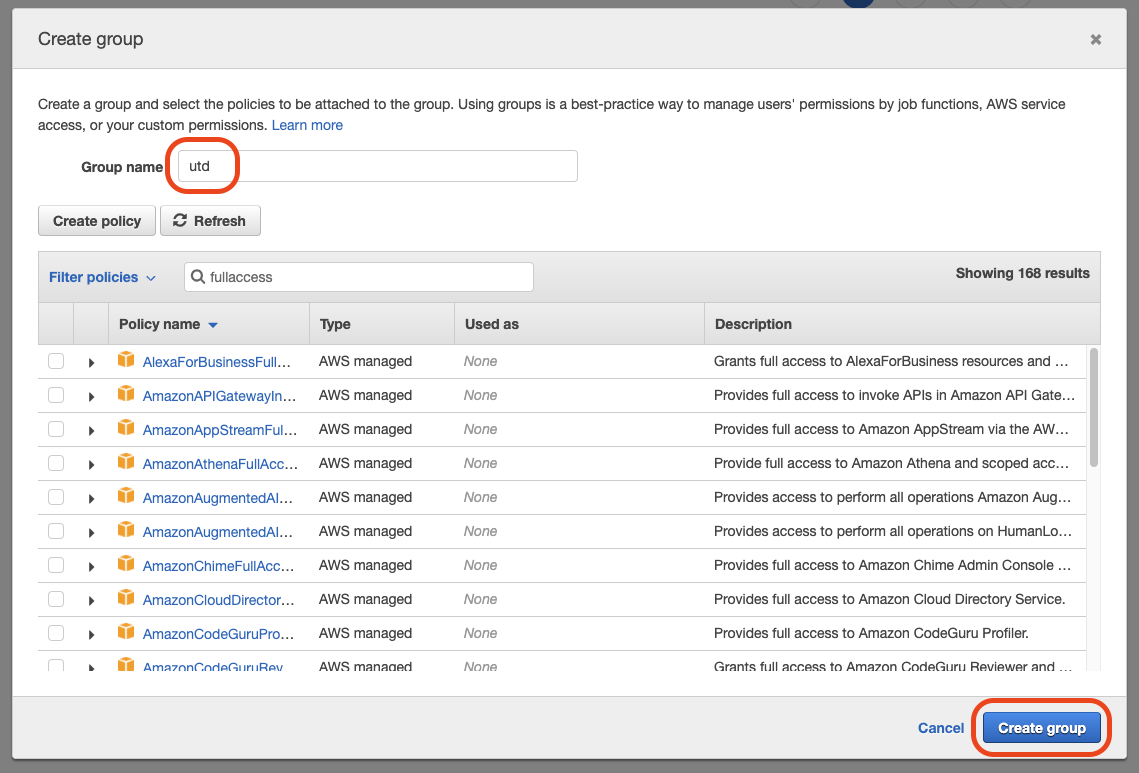The image size is (1139, 773).
Task: Open the AmazonCodeGuruPro policy link
Action: [218, 634]
